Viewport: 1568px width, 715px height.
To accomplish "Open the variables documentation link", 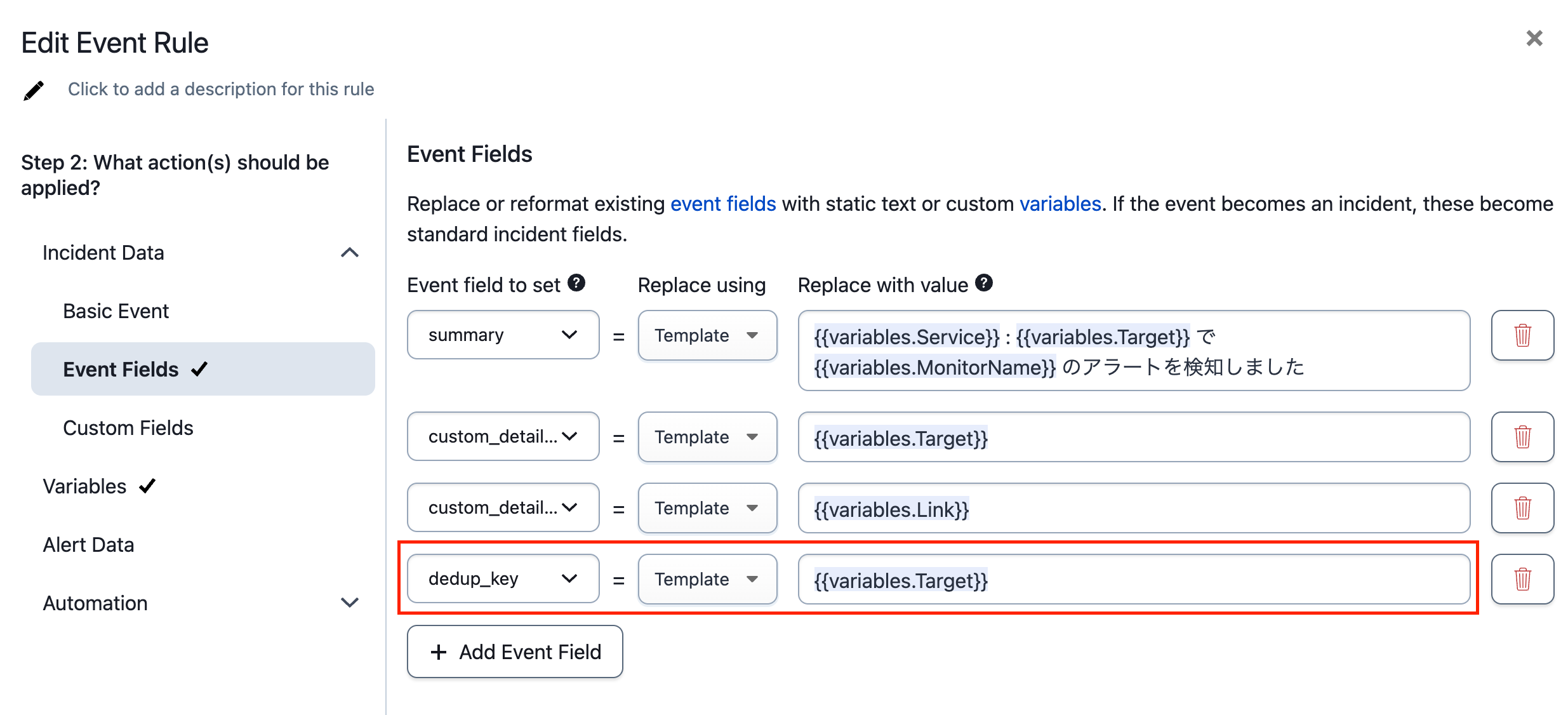I will coord(1059,203).
